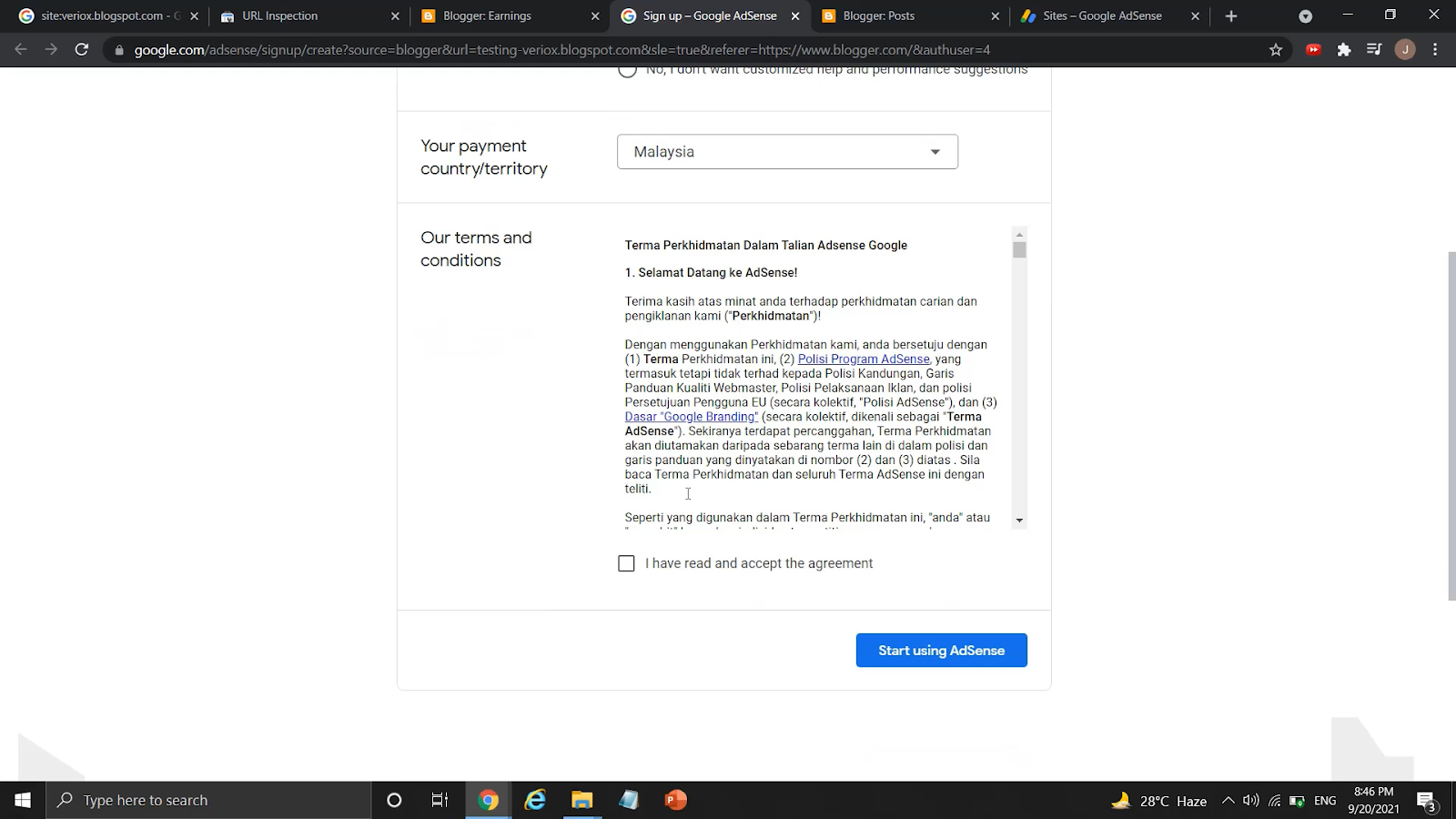This screenshot has height=819, width=1456.
Task: Select the 'No, I don't want customized help' radio
Action: 627,70
